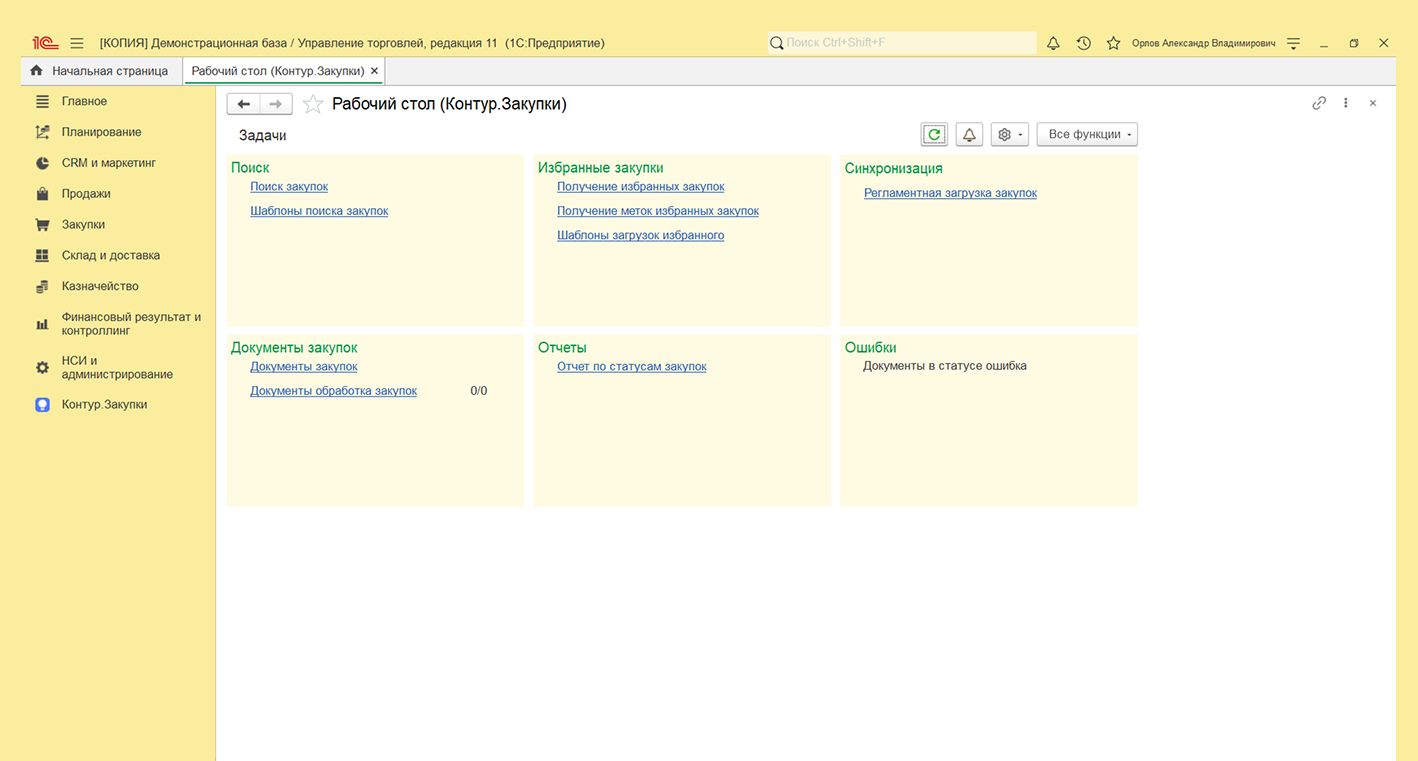The height and width of the screenshot is (761, 1418).
Task: Add page to favorites with star icon
Action: (313, 104)
